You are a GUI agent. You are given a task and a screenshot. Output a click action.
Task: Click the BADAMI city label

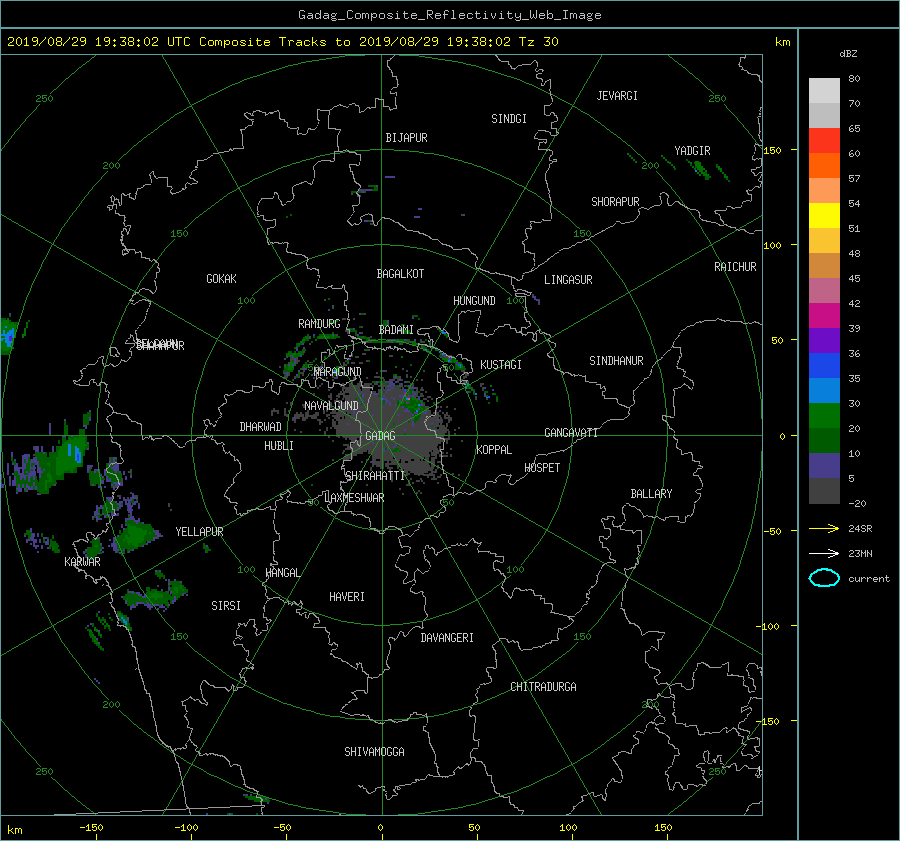click(396, 330)
